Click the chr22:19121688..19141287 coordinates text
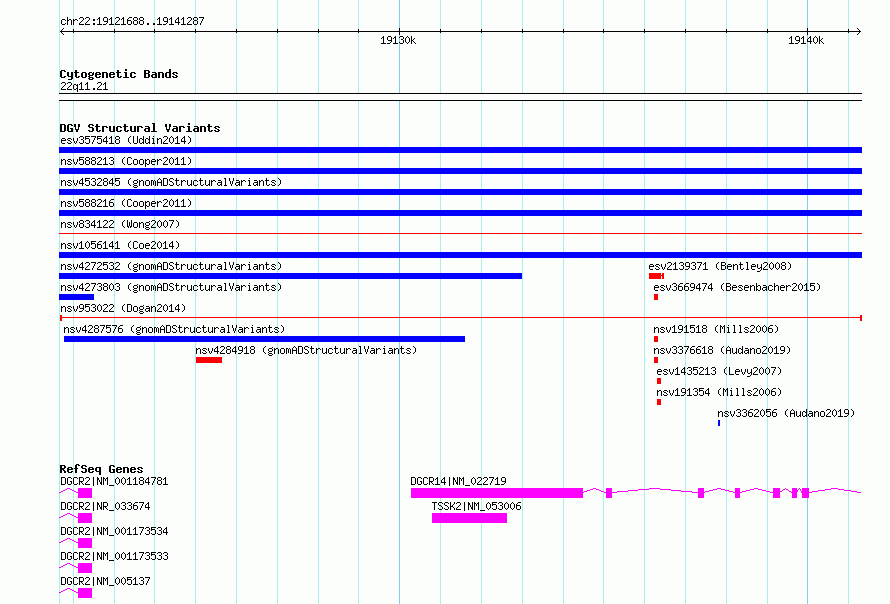This screenshot has height=604, width=890. [132, 22]
